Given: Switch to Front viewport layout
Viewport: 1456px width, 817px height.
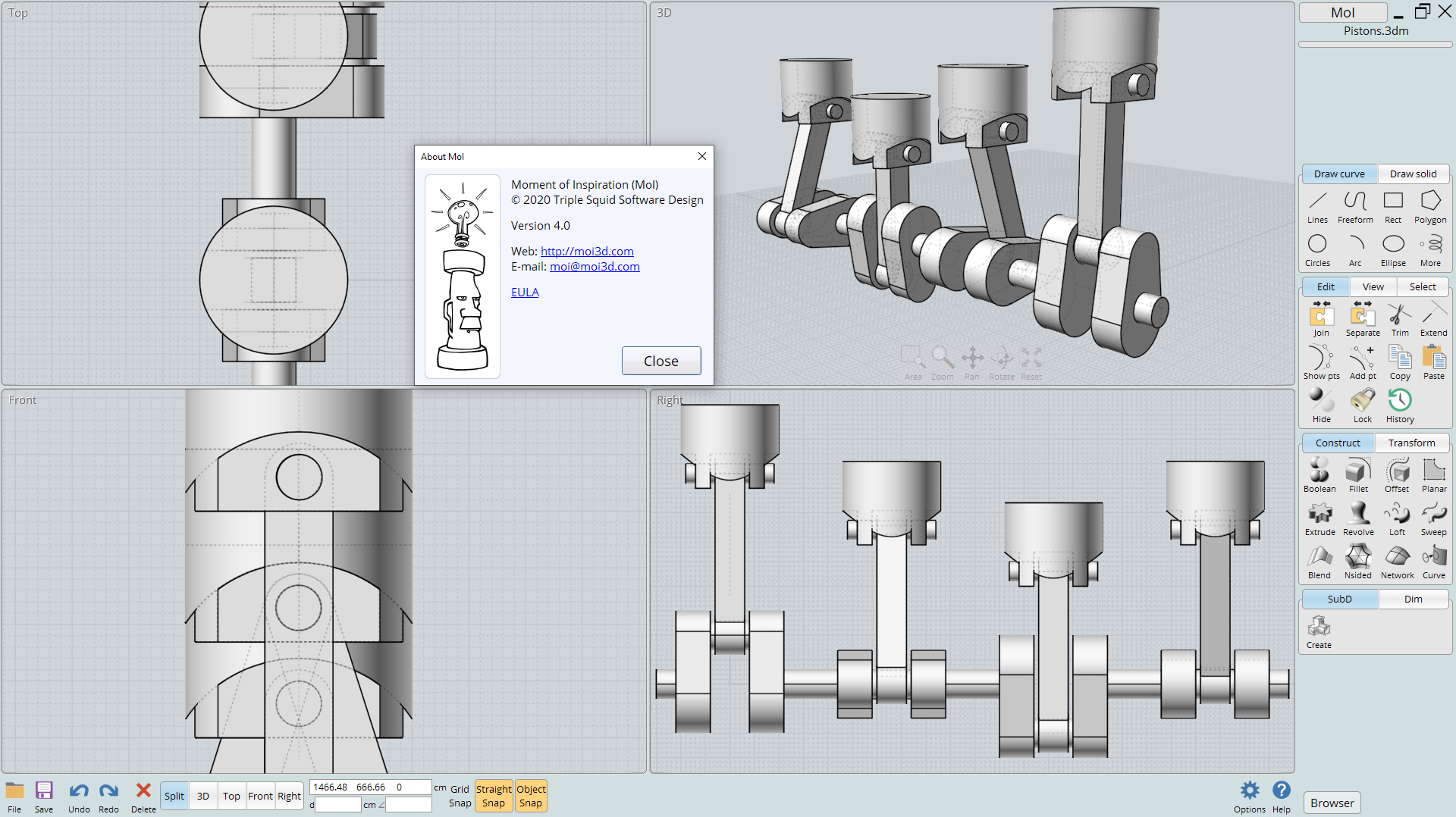Looking at the screenshot, I should (260, 796).
